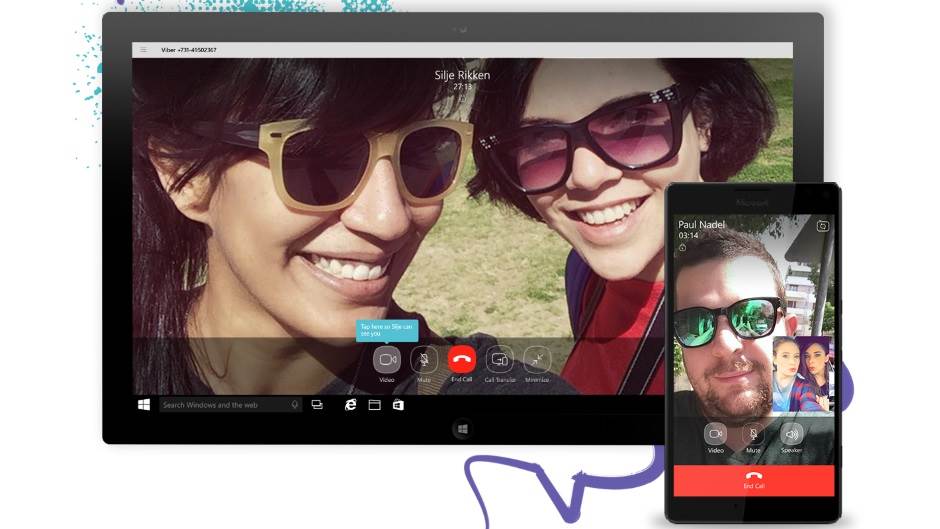940x529 pixels.
Task: Click the 'Tap here so Silje can see you' tooltip
Action: click(387, 330)
